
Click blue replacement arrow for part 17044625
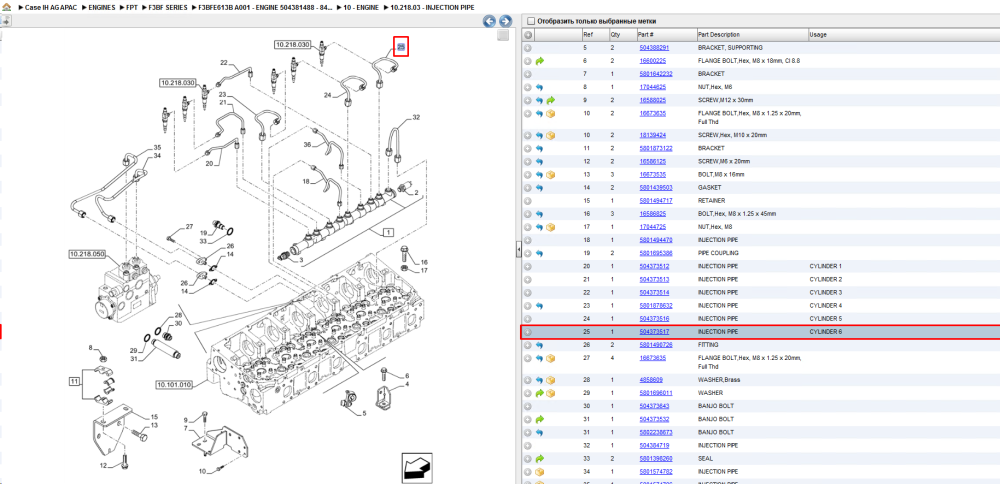tap(540, 87)
